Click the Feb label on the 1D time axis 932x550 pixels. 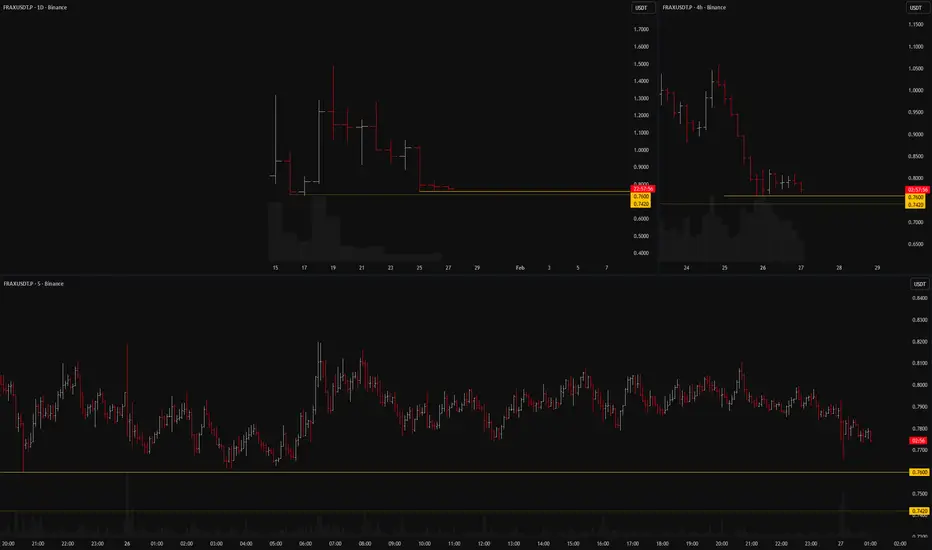coord(520,268)
